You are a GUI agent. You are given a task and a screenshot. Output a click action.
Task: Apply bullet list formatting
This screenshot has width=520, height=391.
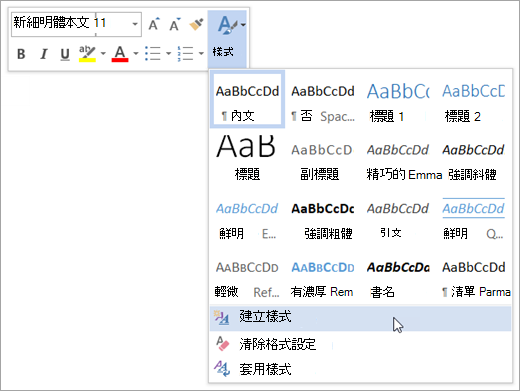point(153,53)
